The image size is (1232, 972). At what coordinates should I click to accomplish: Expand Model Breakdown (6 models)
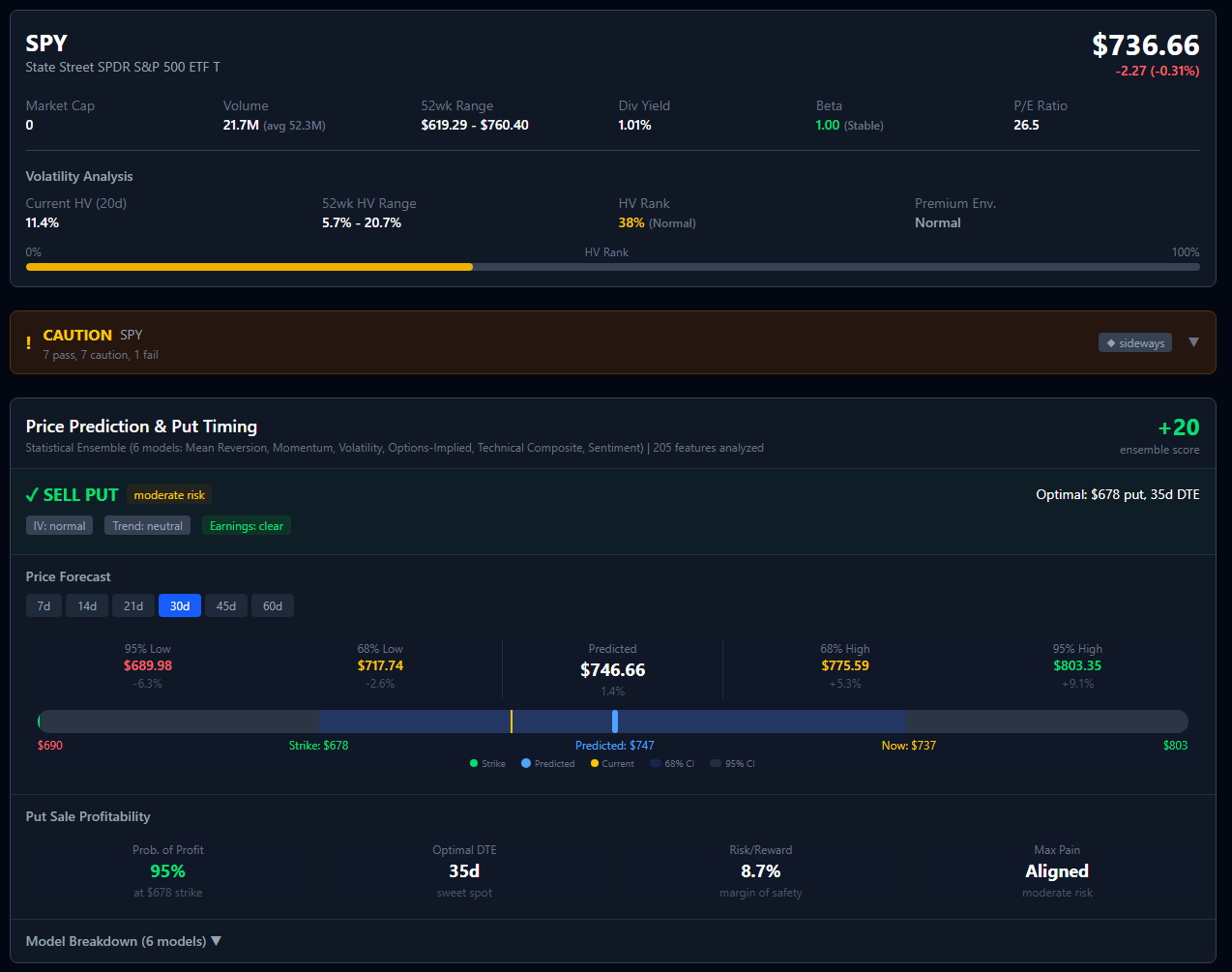pyautogui.click(x=123, y=941)
